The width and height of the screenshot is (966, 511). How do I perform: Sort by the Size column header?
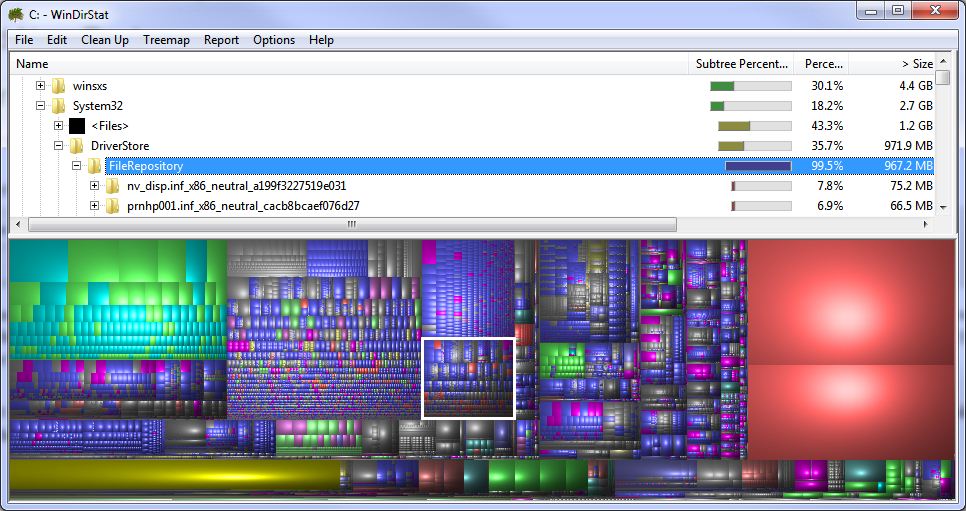[891, 63]
